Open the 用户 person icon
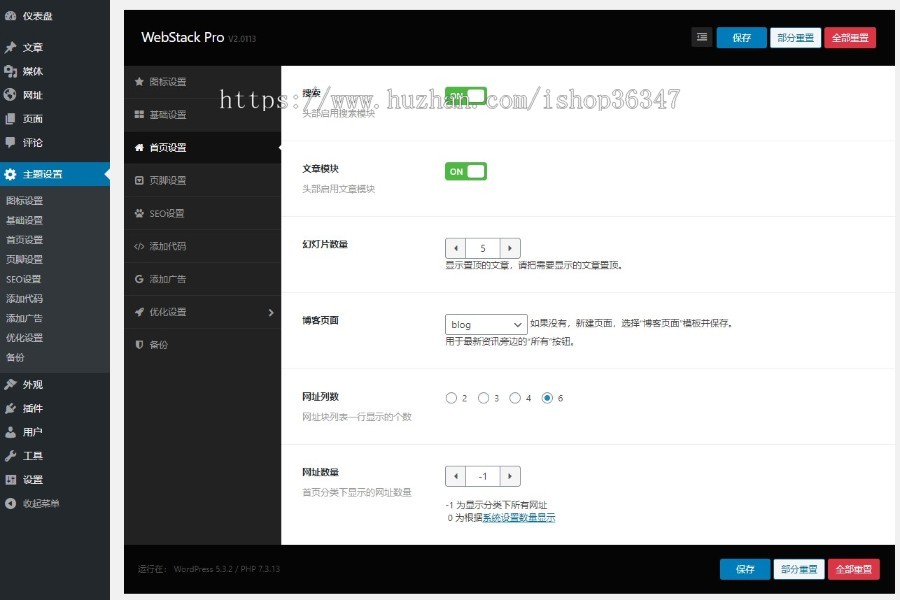Viewport: 900px width, 600px height. coord(10,432)
